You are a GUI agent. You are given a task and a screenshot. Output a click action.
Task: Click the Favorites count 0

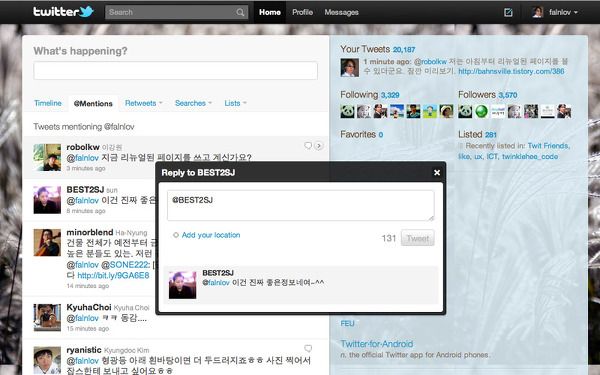click(x=381, y=135)
